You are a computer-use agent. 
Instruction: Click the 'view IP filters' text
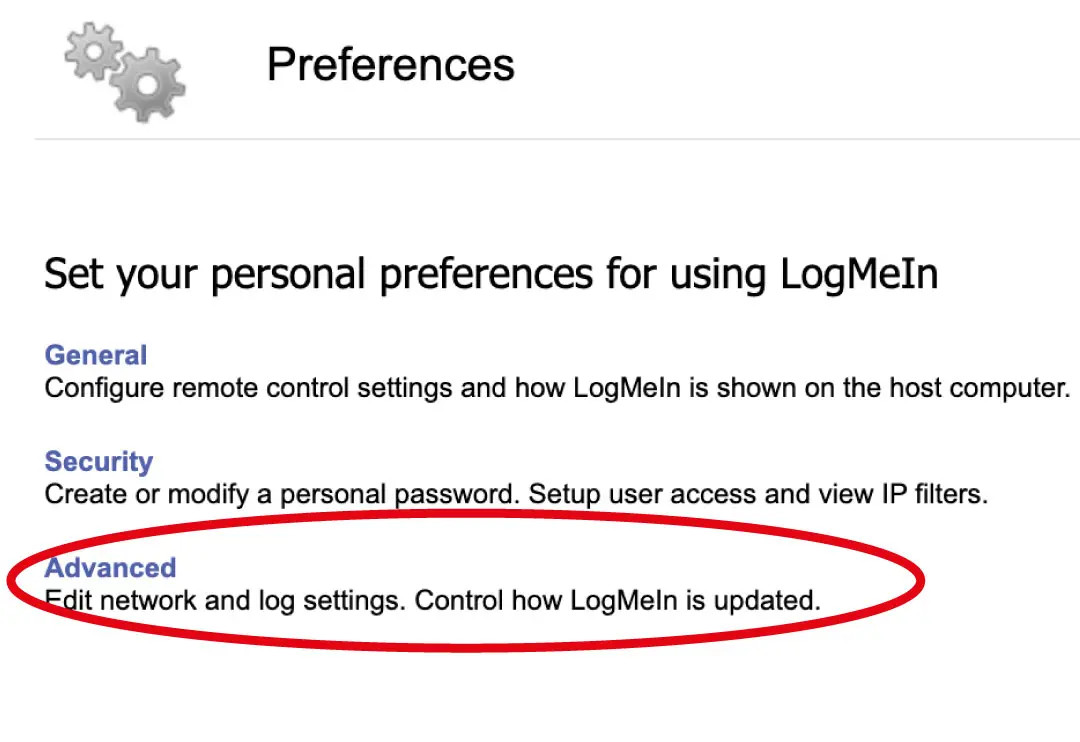click(892, 494)
